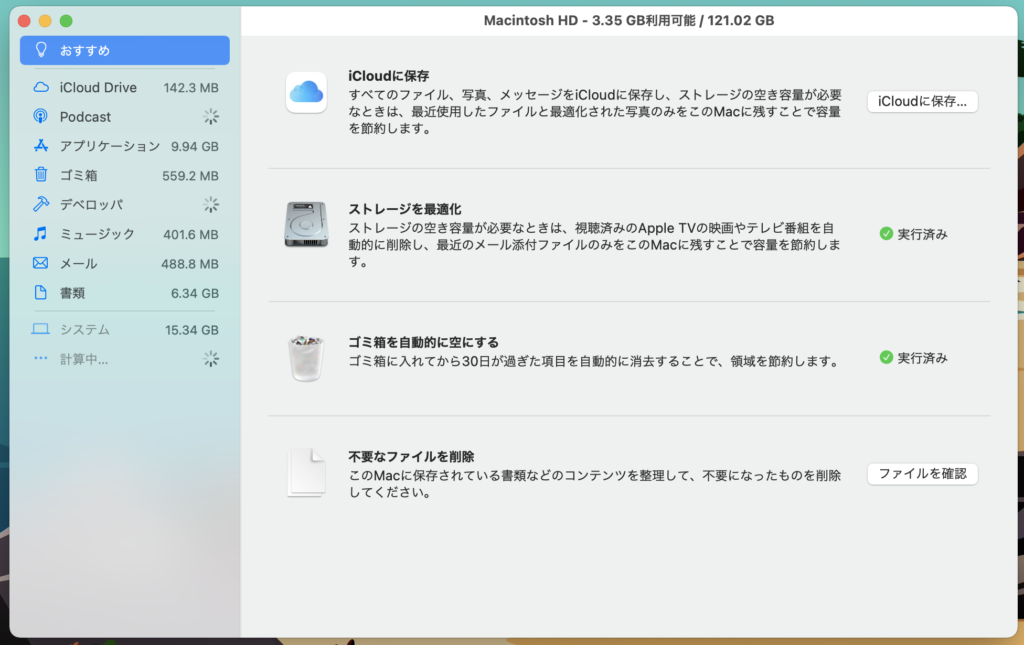Select 書類 in the sidebar

125,293
